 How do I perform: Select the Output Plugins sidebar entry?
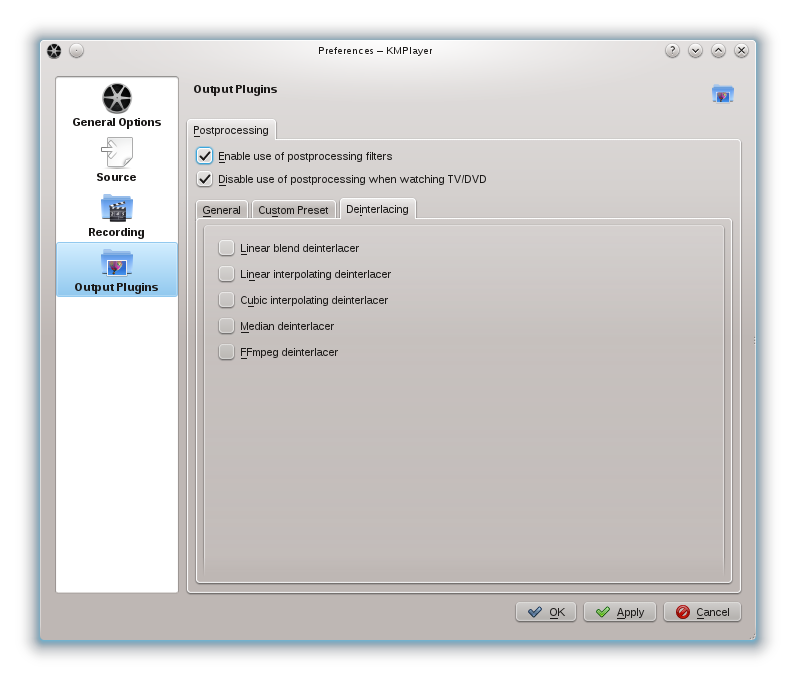pos(117,270)
